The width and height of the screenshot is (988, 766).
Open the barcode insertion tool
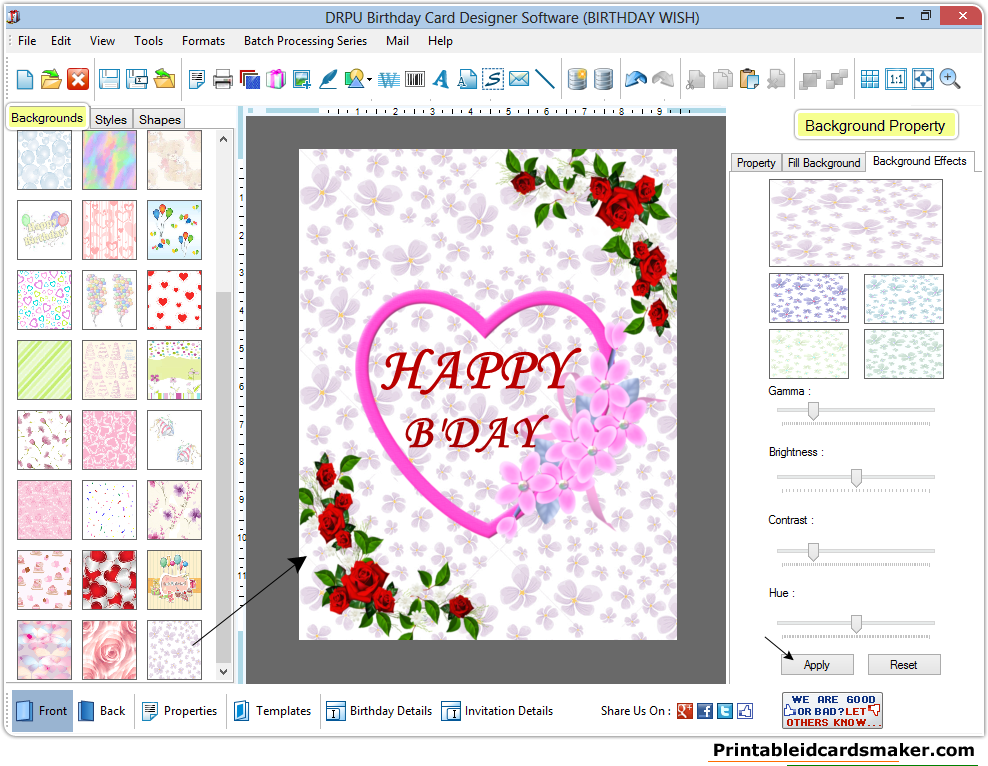[414, 79]
